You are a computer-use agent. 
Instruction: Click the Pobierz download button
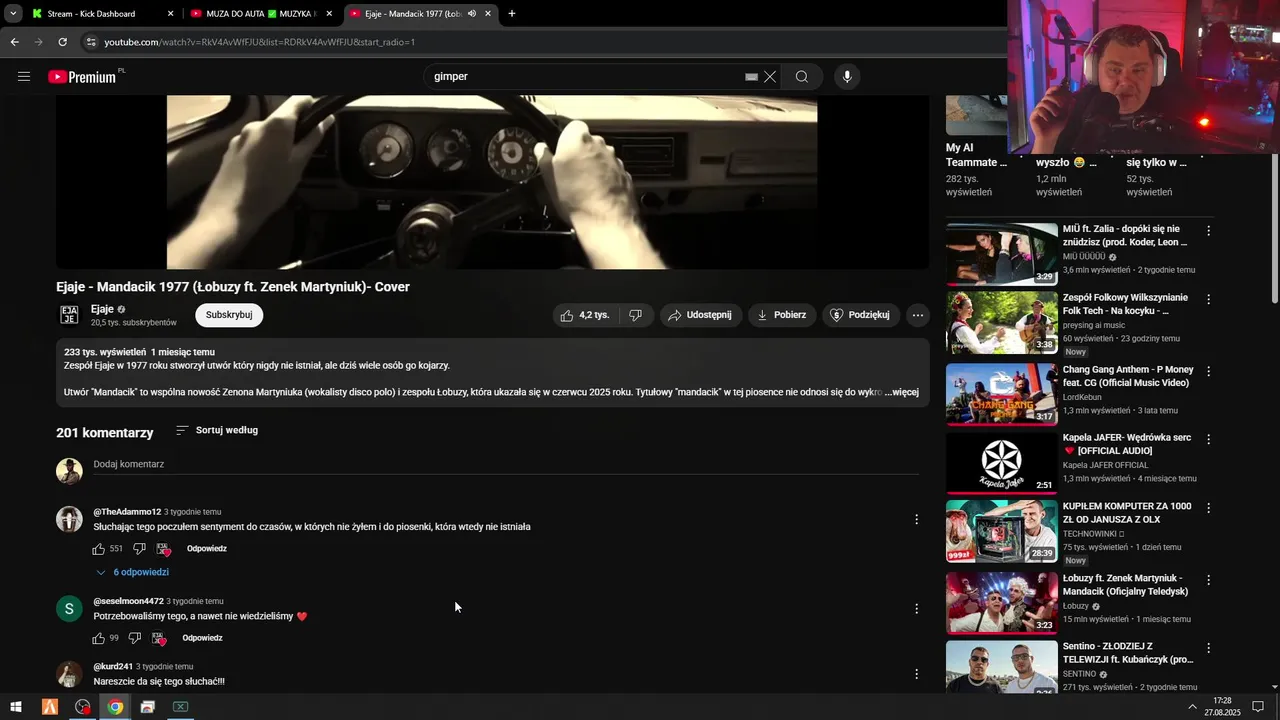781,315
